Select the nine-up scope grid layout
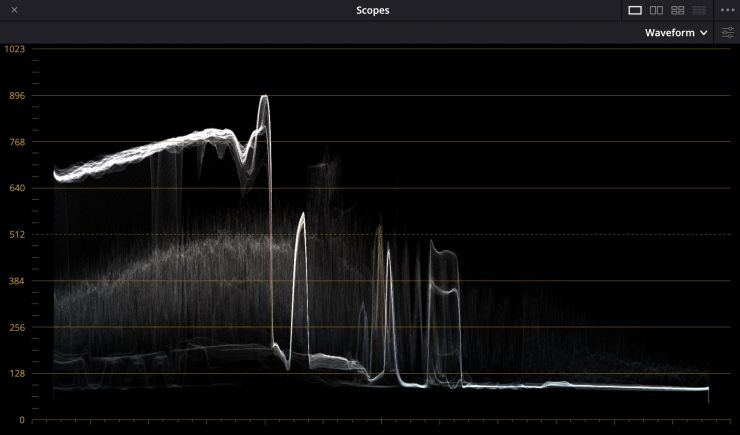 coord(699,10)
